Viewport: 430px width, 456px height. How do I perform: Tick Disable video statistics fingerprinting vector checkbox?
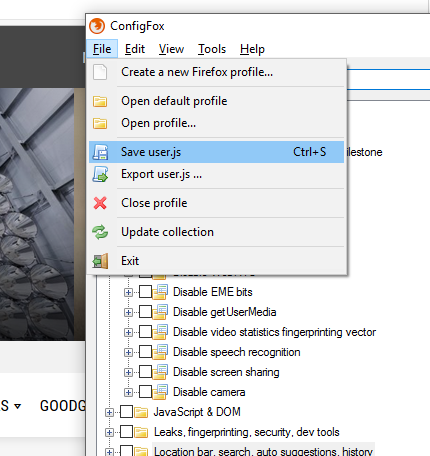tap(145, 332)
